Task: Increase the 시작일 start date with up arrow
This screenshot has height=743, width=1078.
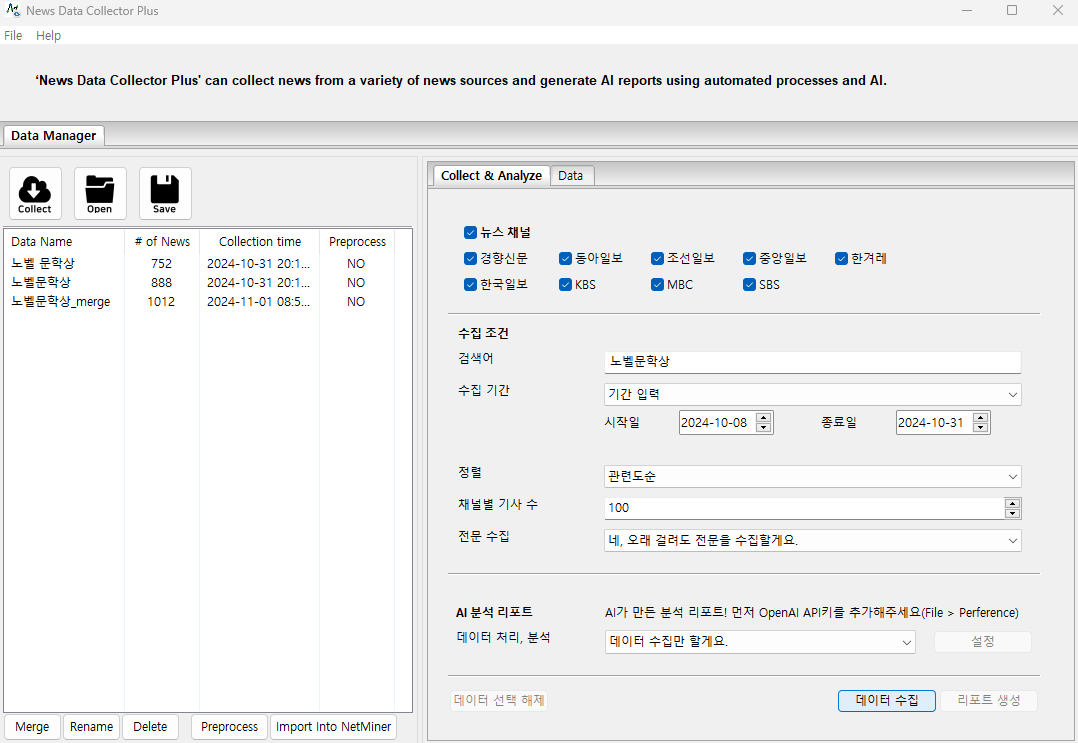Action: click(763, 417)
